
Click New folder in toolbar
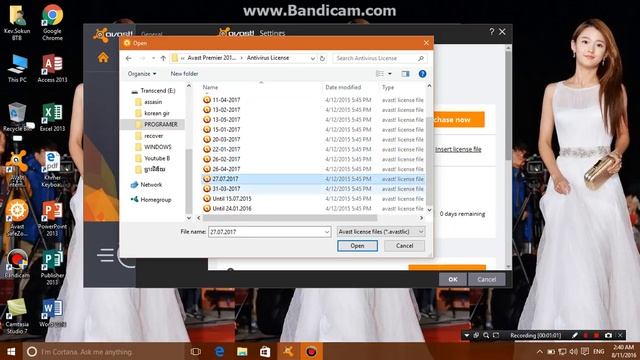pyautogui.click(x=184, y=74)
